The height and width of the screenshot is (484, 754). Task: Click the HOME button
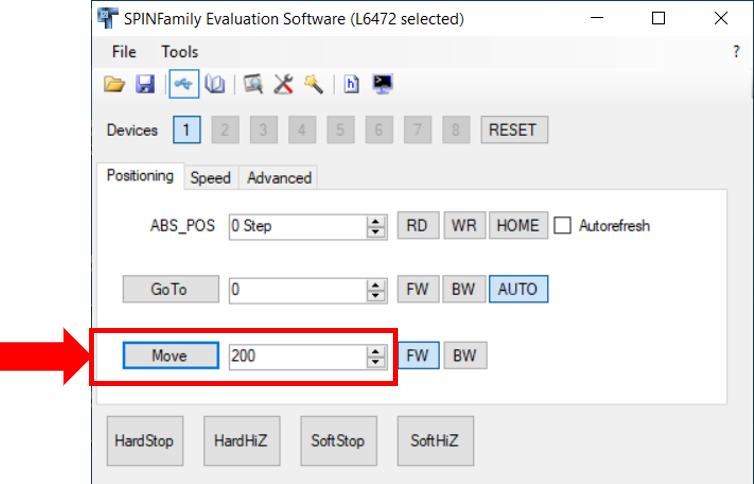click(518, 225)
